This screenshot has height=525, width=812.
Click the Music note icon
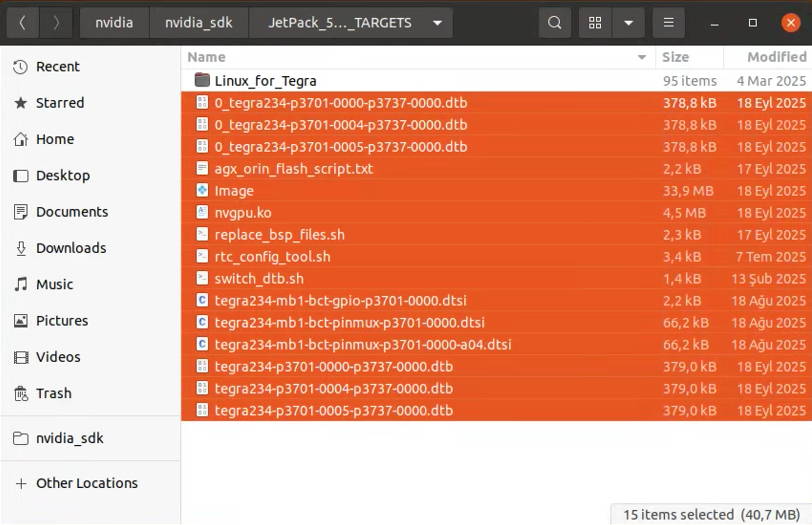click(x=21, y=284)
